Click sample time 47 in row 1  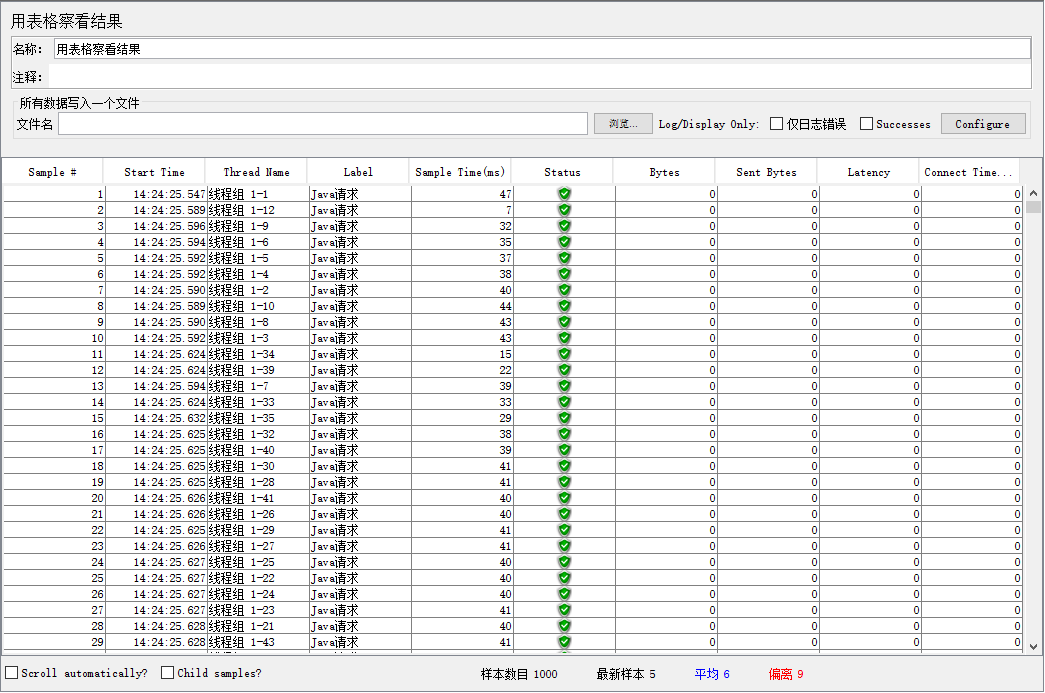[x=462, y=194]
